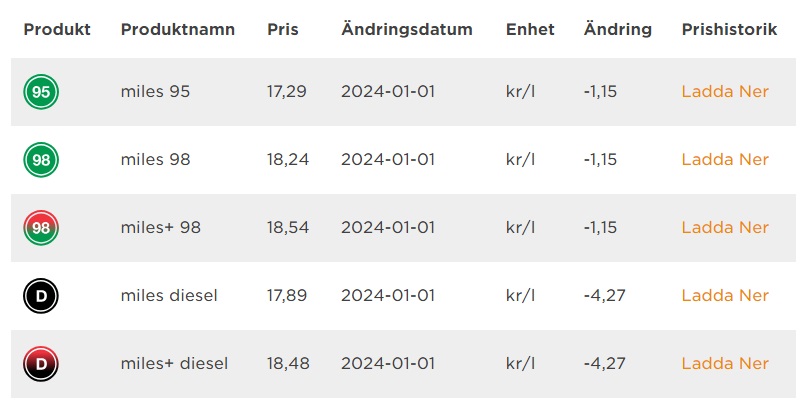This screenshot has height=400, width=808.
Task: Open Ladda Ner link for miles+ 98
Action: point(725,228)
